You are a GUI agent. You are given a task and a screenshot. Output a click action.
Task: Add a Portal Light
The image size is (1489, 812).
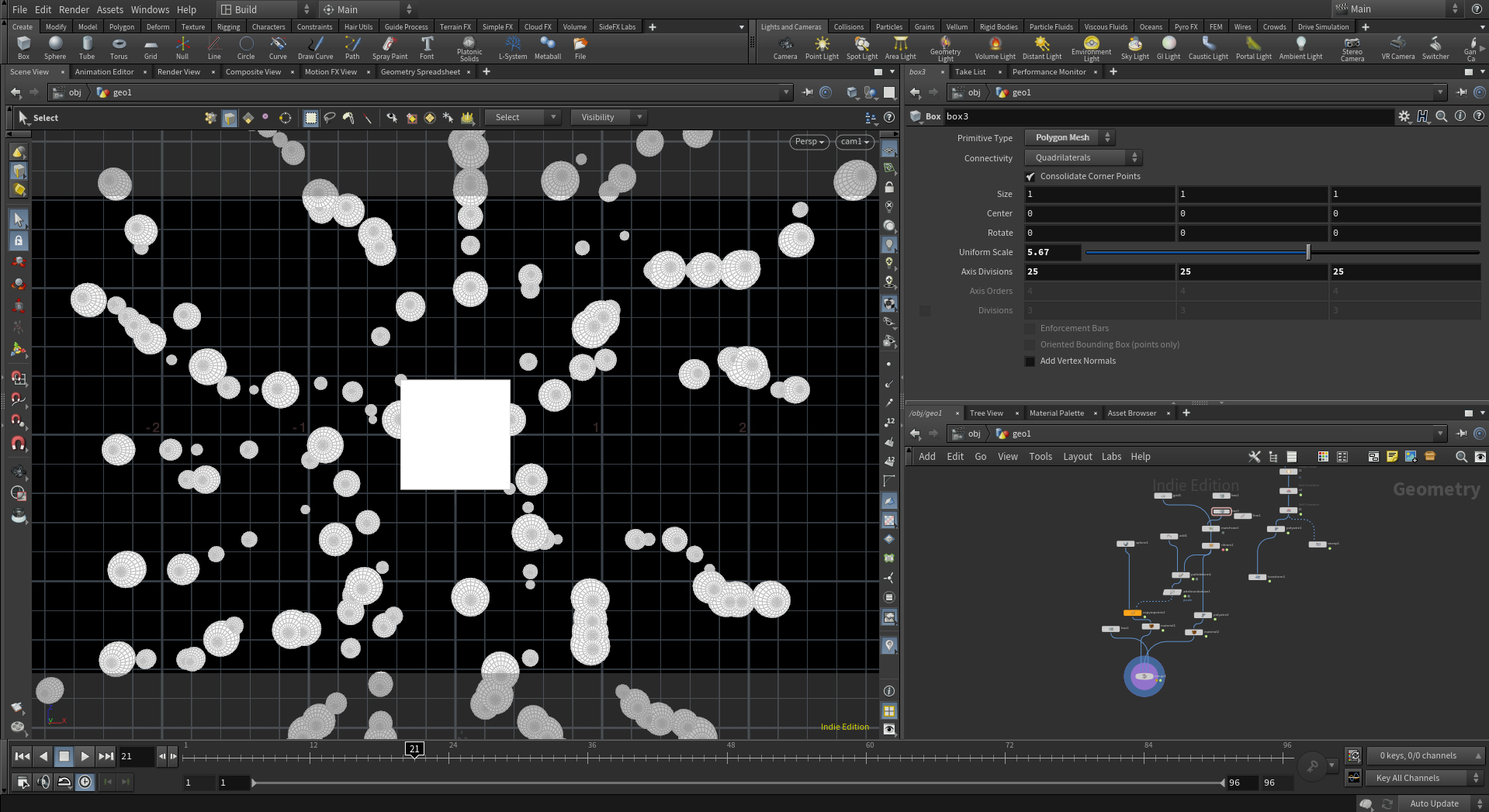coord(1254,47)
